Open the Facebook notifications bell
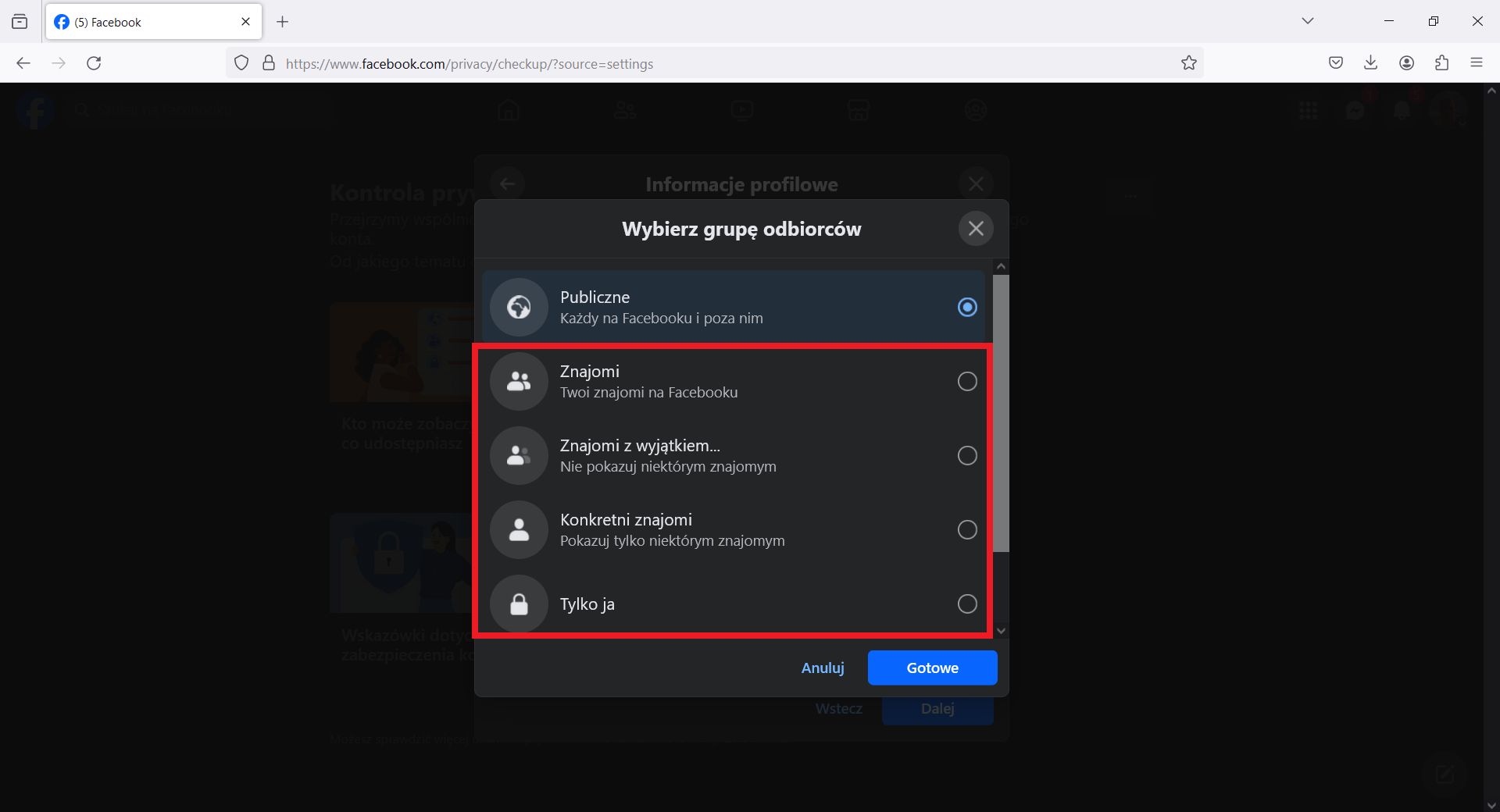Screen dimensions: 1500x812 [x=1402, y=110]
